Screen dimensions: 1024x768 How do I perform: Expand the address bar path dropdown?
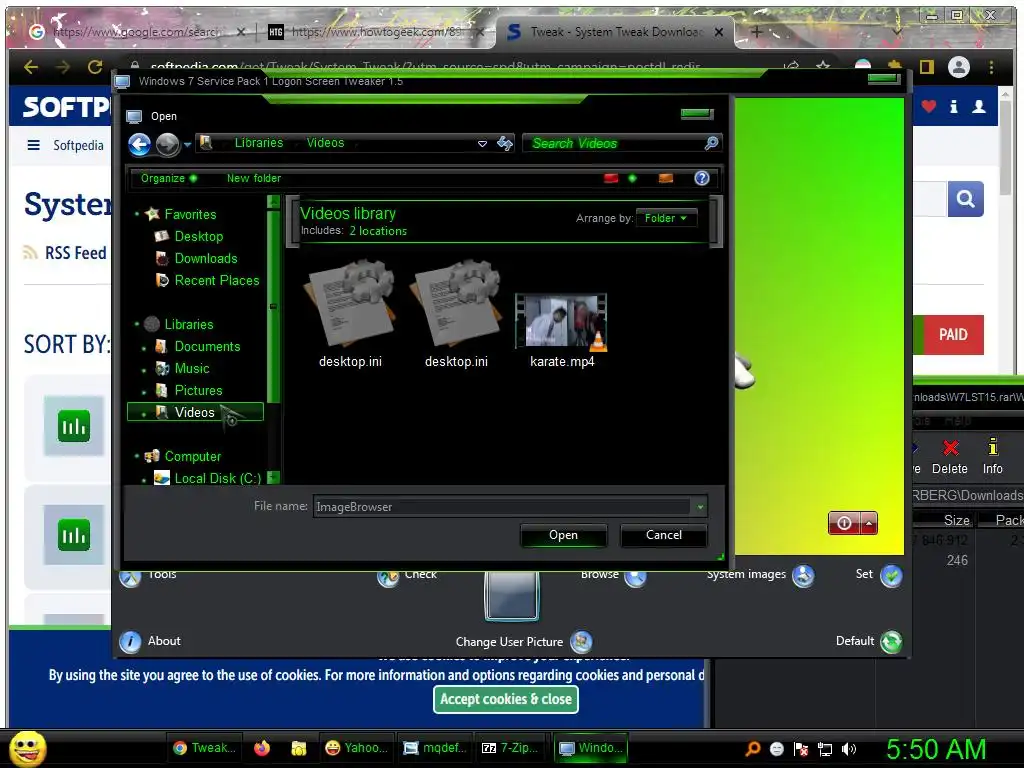coord(482,144)
